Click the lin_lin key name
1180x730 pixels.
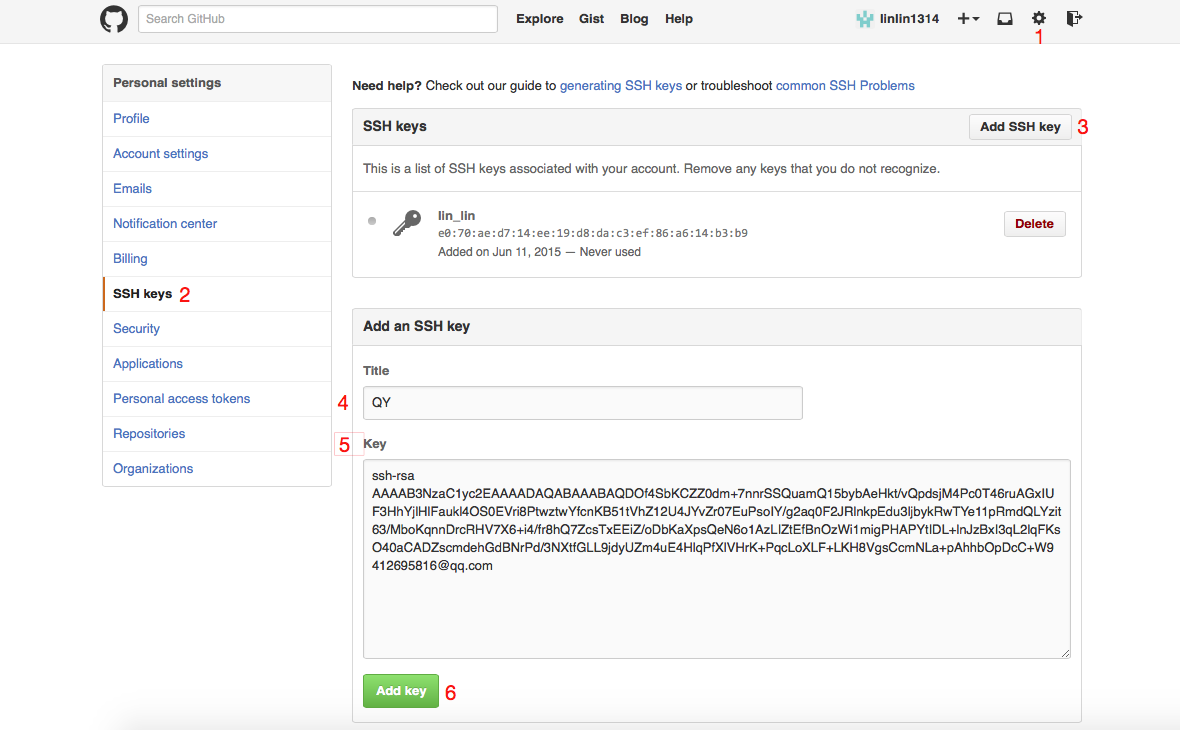456,216
